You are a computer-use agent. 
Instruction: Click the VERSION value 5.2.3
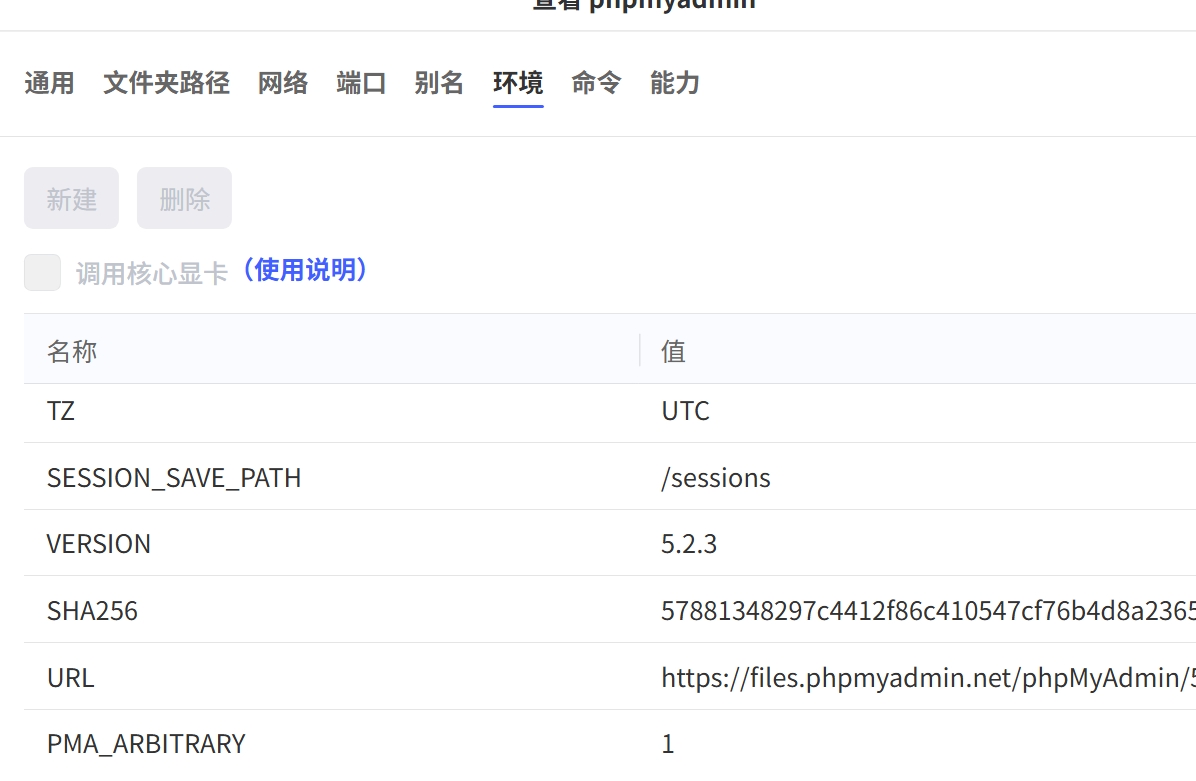coord(686,544)
